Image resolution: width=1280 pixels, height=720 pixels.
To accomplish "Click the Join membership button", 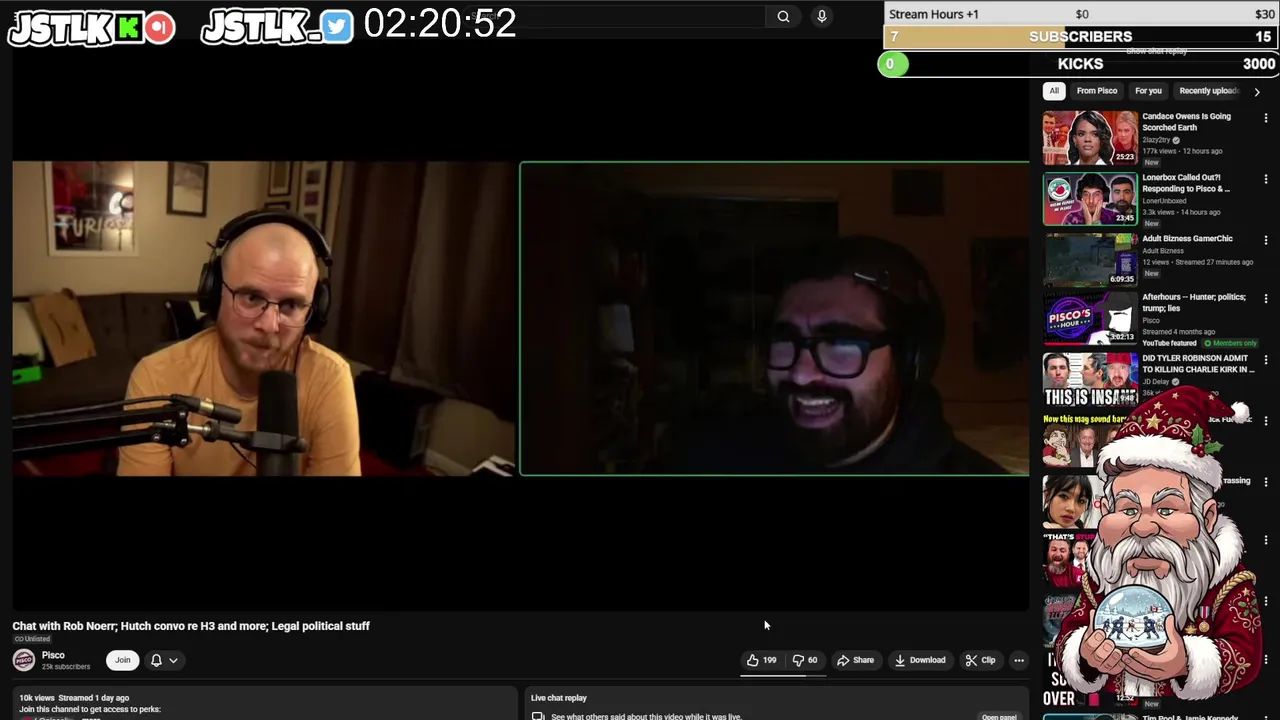I will (x=122, y=660).
